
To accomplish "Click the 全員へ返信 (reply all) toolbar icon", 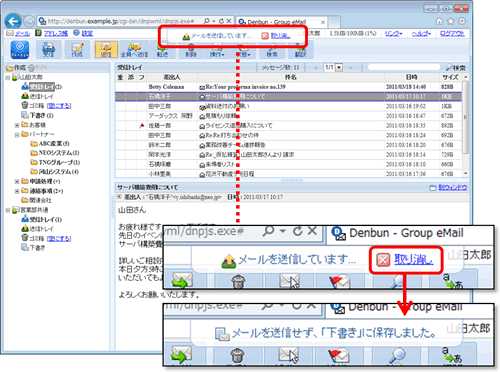I will [134, 50].
